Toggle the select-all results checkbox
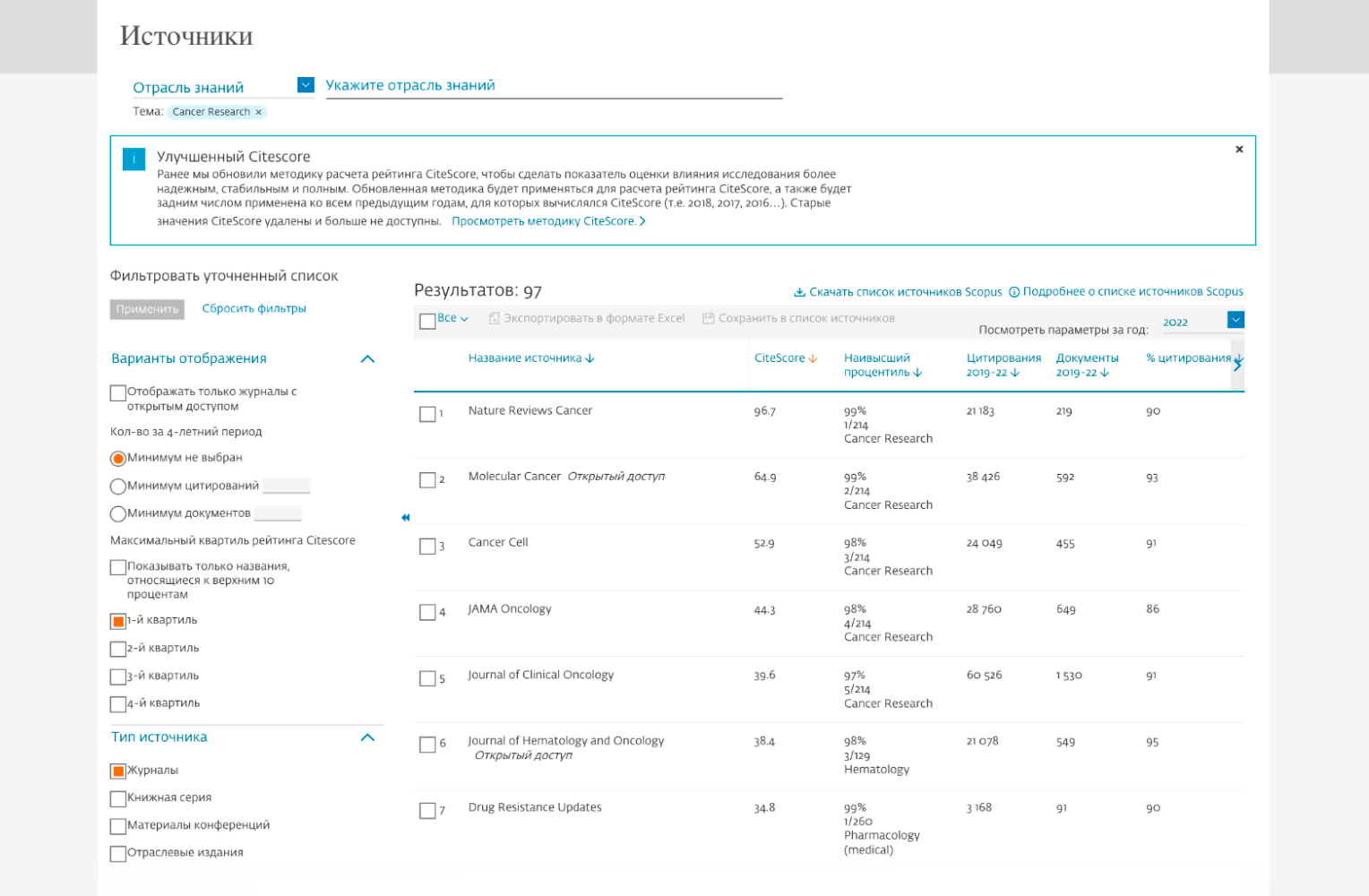This screenshot has width=1369, height=896. (427, 321)
